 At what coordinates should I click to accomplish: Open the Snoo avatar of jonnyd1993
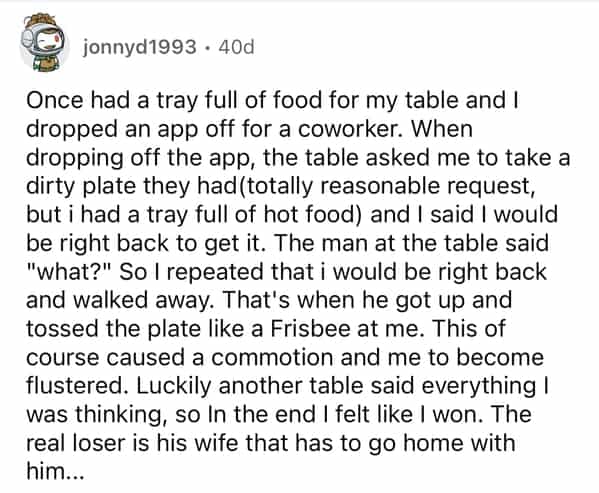(44, 43)
